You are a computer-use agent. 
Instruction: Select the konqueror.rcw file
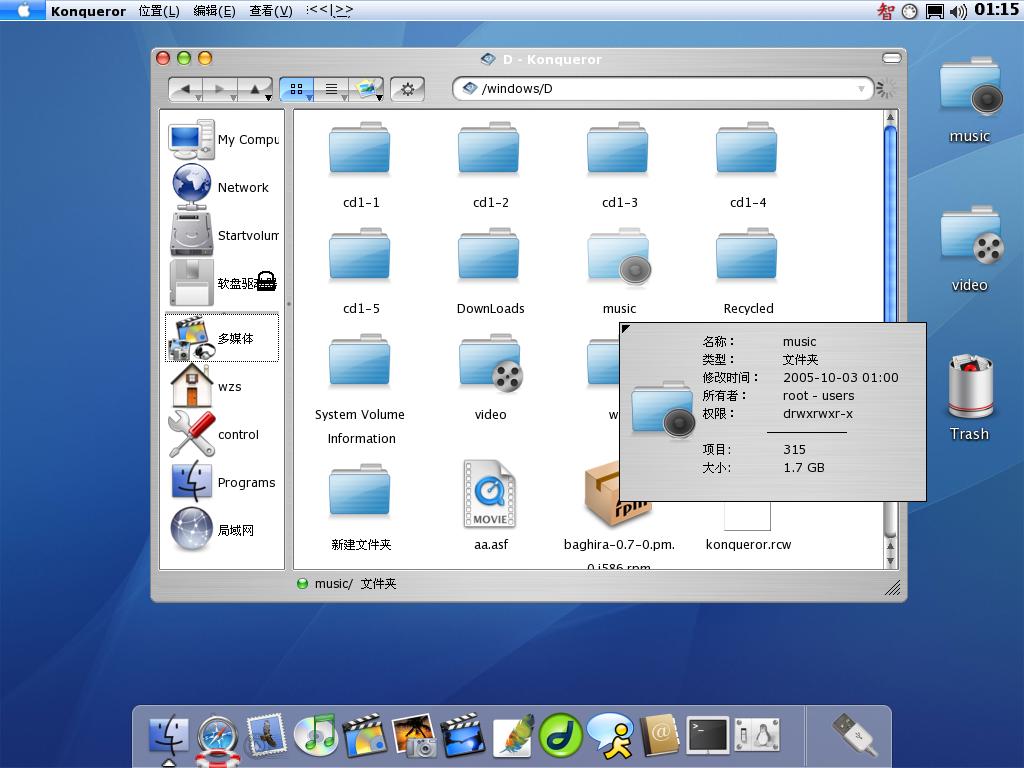[748, 528]
